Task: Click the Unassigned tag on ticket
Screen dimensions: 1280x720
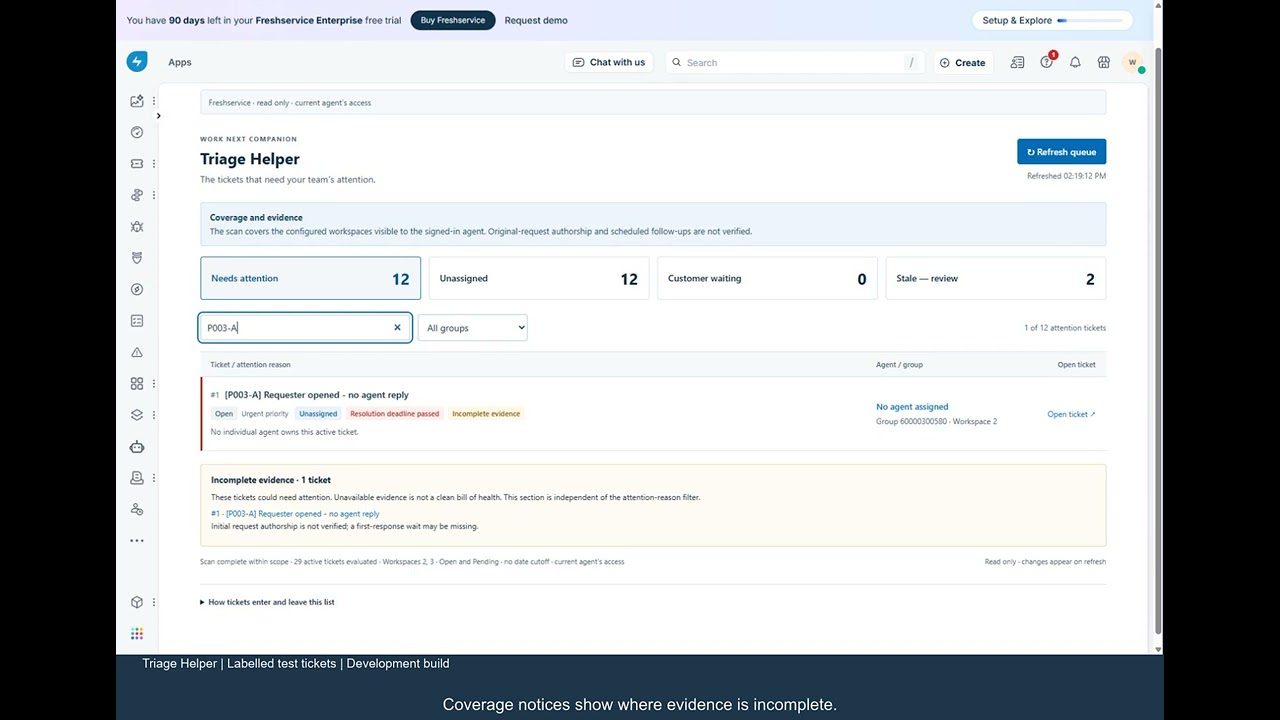Action: [318, 414]
